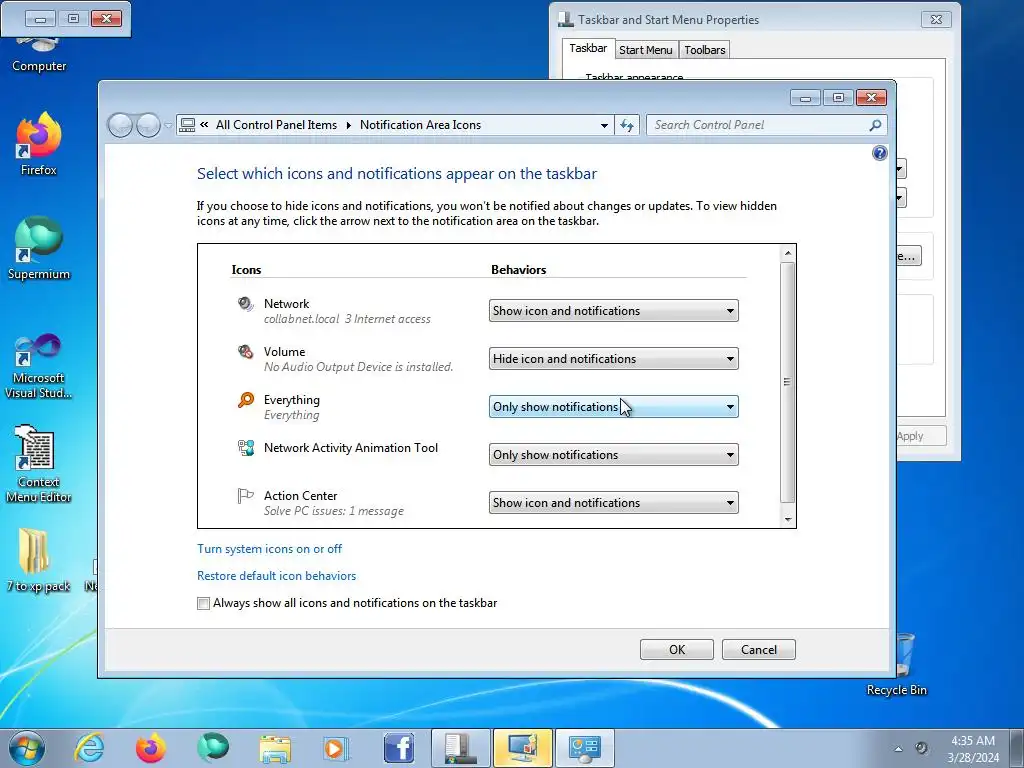Screen dimensions: 1024x768
Task: Click the computer icon in address bar
Action: click(187, 125)
